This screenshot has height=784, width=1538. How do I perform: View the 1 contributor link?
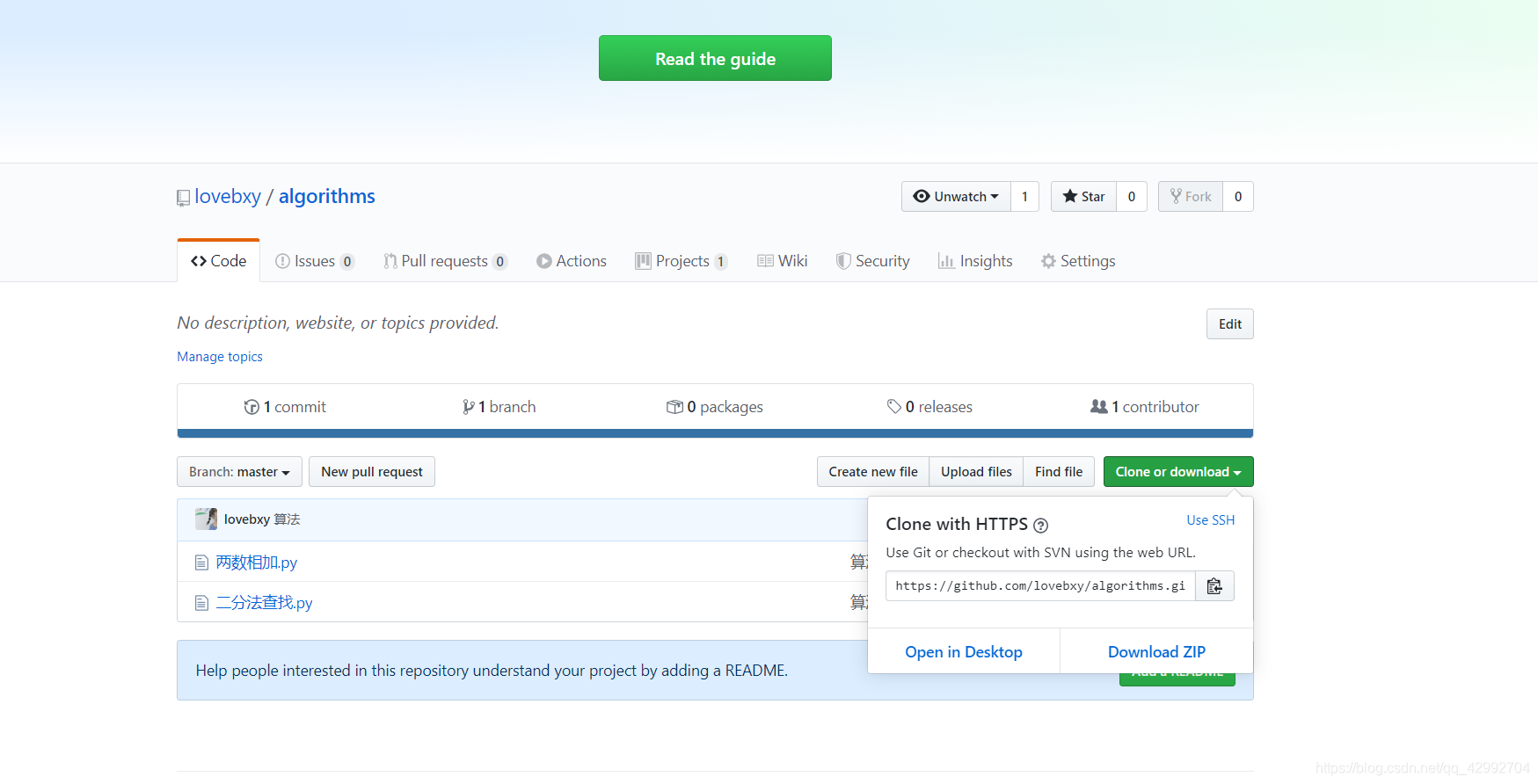click(x=1144, y=407)
